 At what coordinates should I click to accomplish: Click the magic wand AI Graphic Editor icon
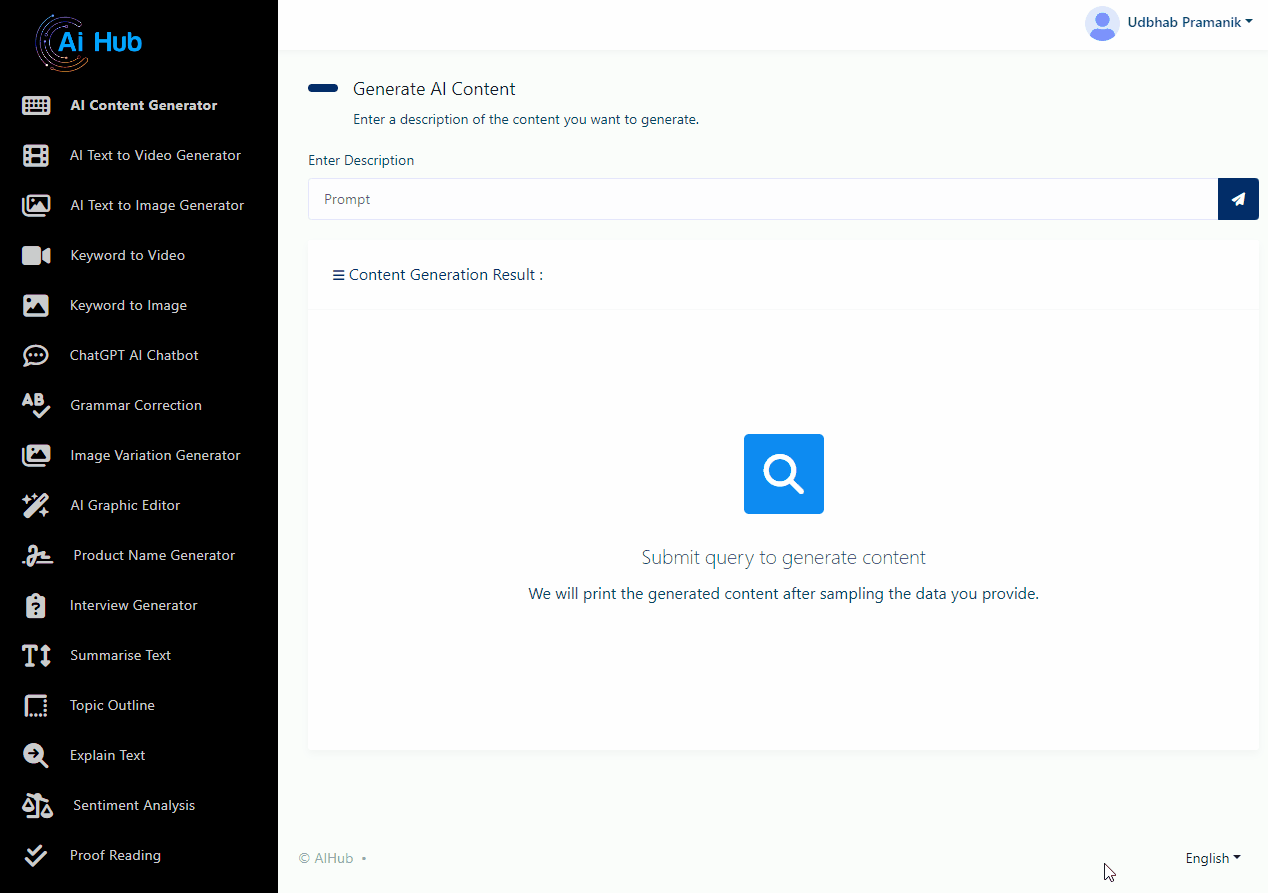click(x=36, y=505)
